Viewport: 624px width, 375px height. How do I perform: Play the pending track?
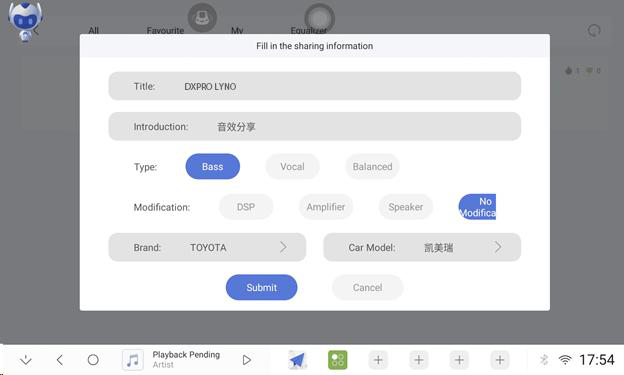(247, 360)
